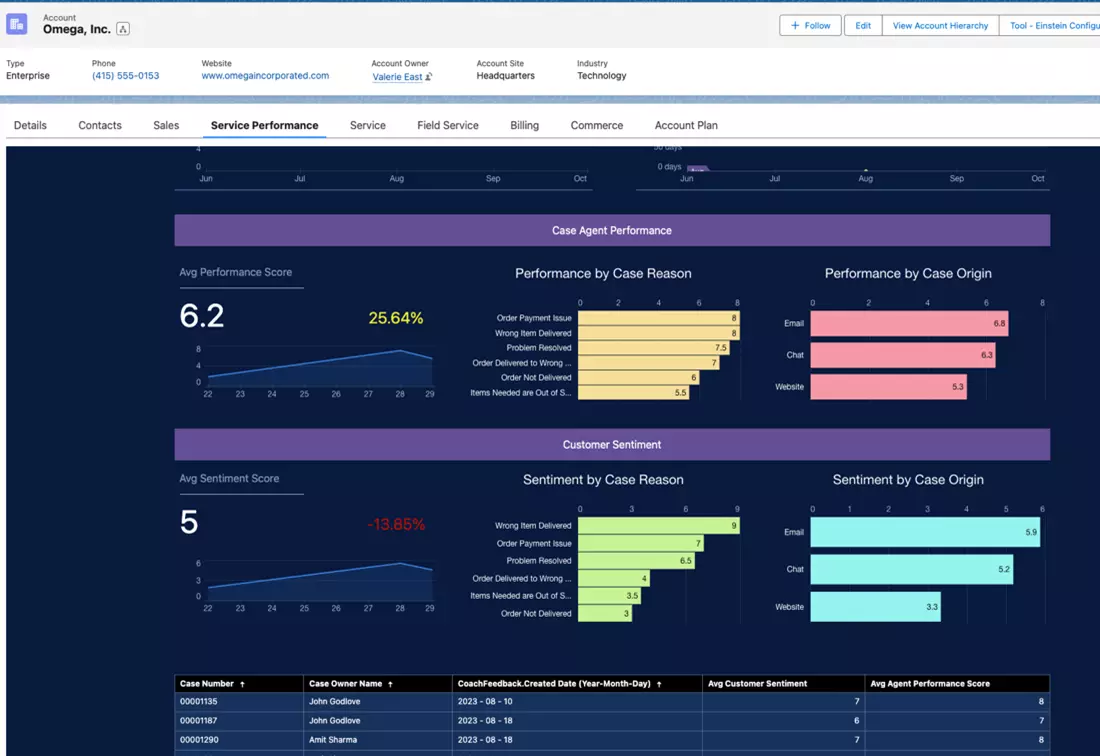The height and width of the screenshot is (756, 1100).
Task: Click the Wrong Item Delivered sentiment bar
Action: coord(659,525)
